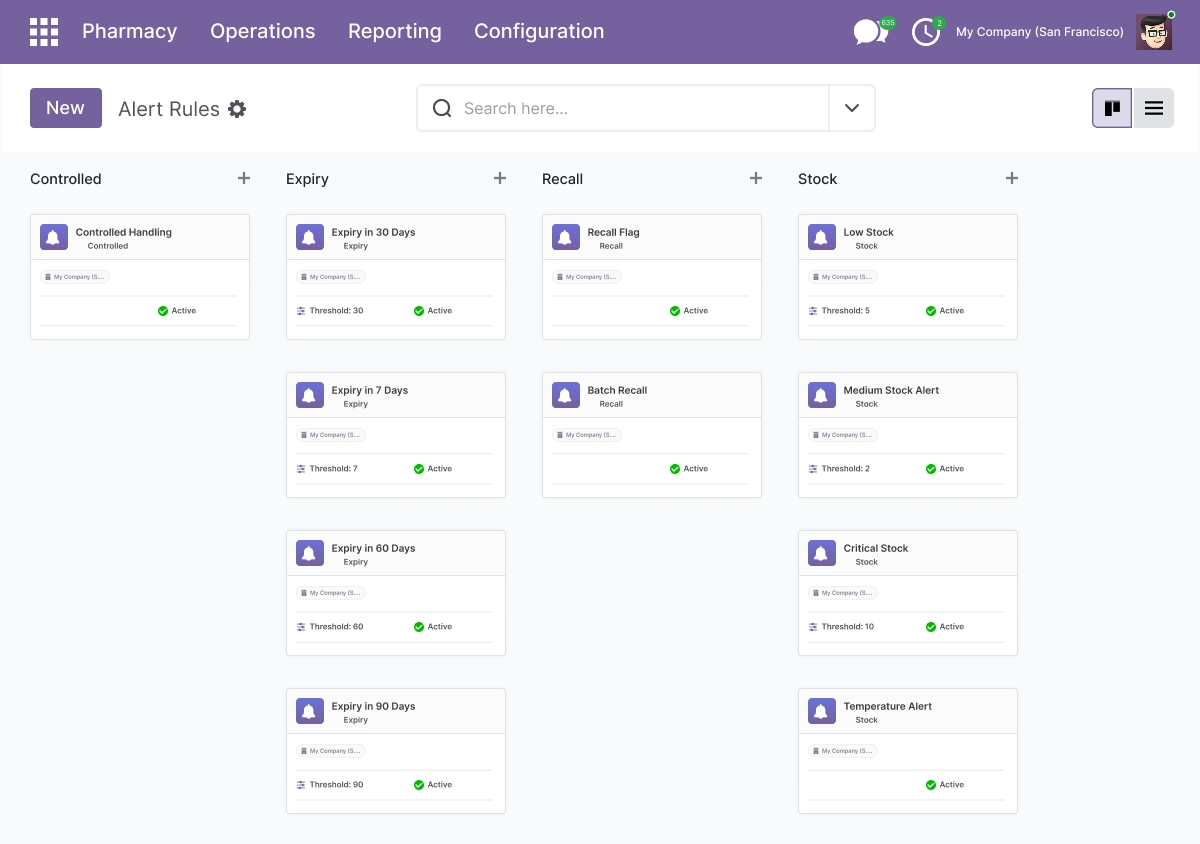
Task: Add a card in Stock column
Action: [1012, 178]
